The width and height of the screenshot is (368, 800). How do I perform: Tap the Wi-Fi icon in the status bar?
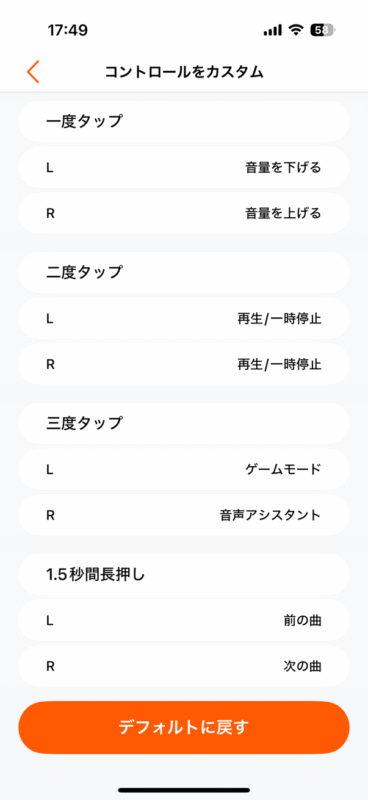(296, 30)
